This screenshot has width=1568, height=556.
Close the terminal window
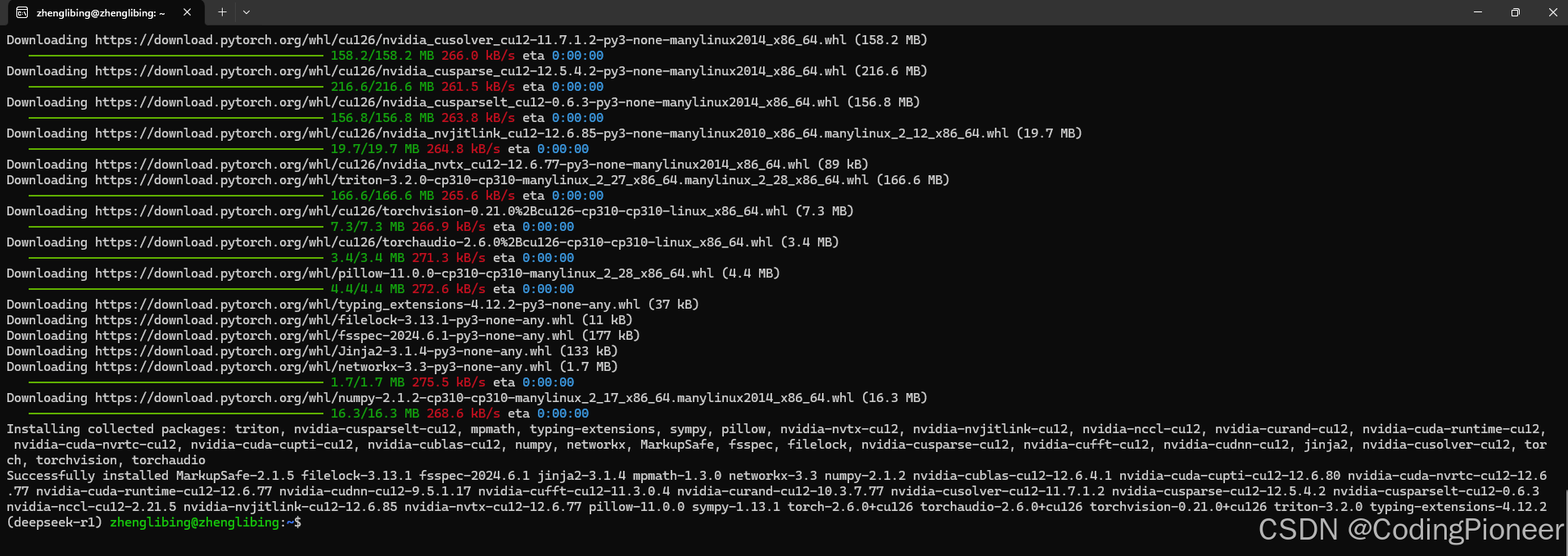1552,12
